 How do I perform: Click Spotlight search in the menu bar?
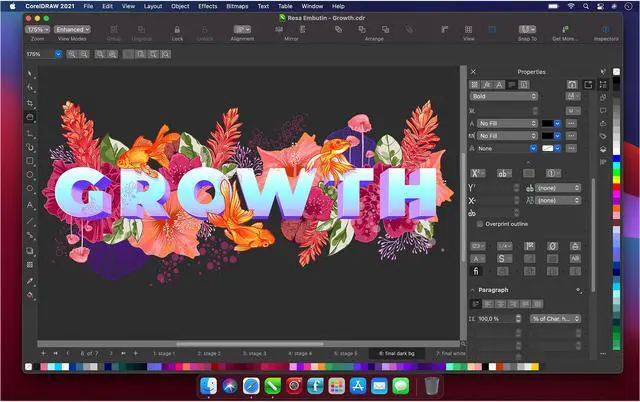[x=586, y=6]
